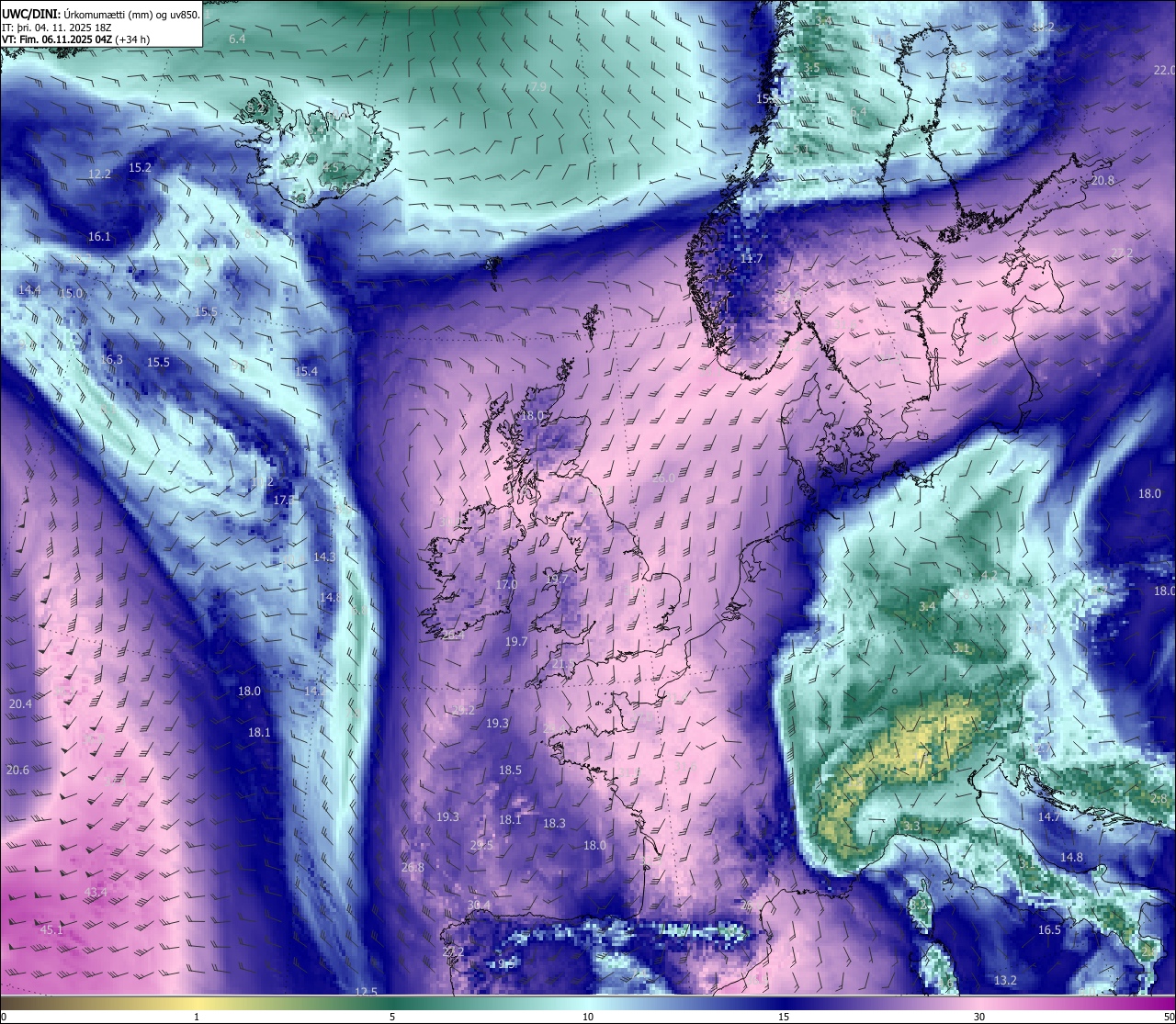Click the 22.0 value label
Viewport: 1176px width, 1024px height.
coord(1164,71)
